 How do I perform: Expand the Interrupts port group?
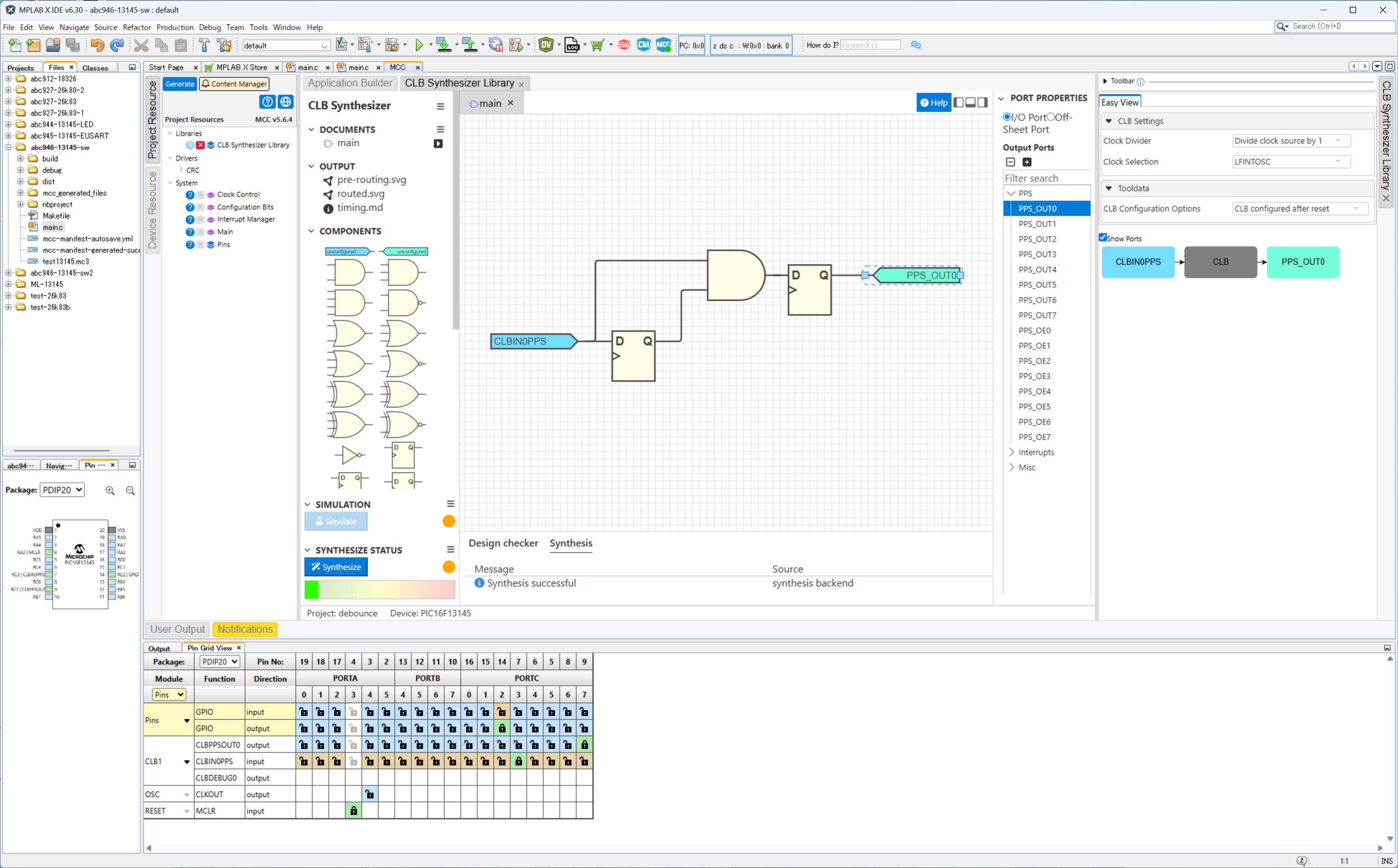[1011, 452]
